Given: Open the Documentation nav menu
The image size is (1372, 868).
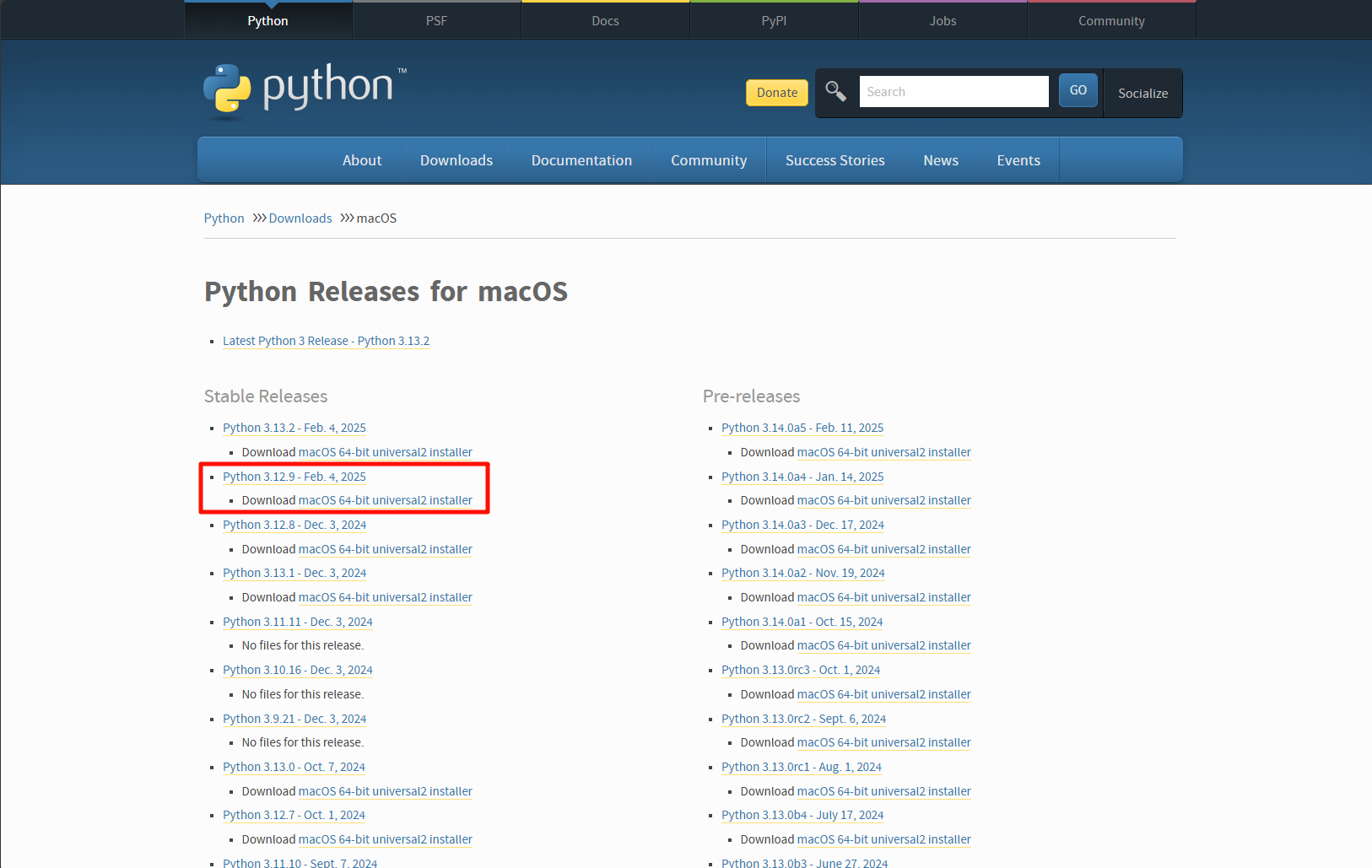Looking at the screenshot, I should 581,160.
